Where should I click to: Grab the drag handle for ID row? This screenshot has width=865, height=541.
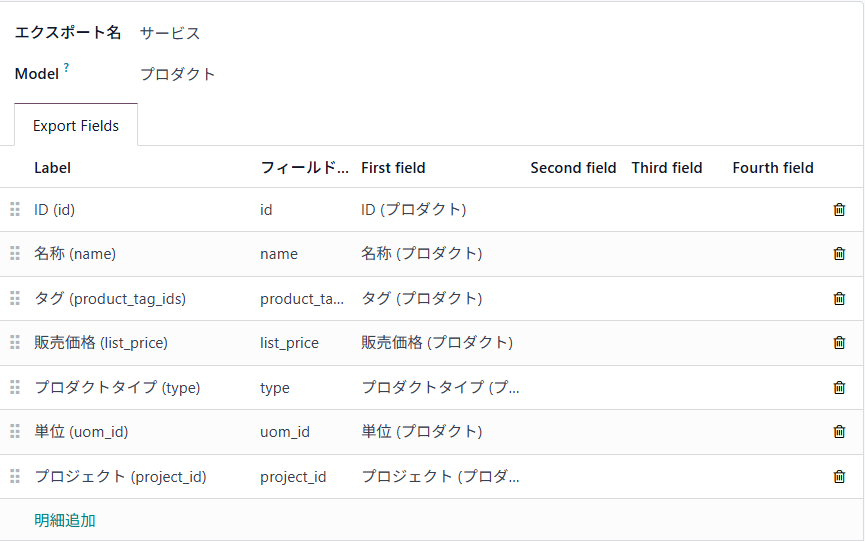pyautogui.click(x=15, y=210)
